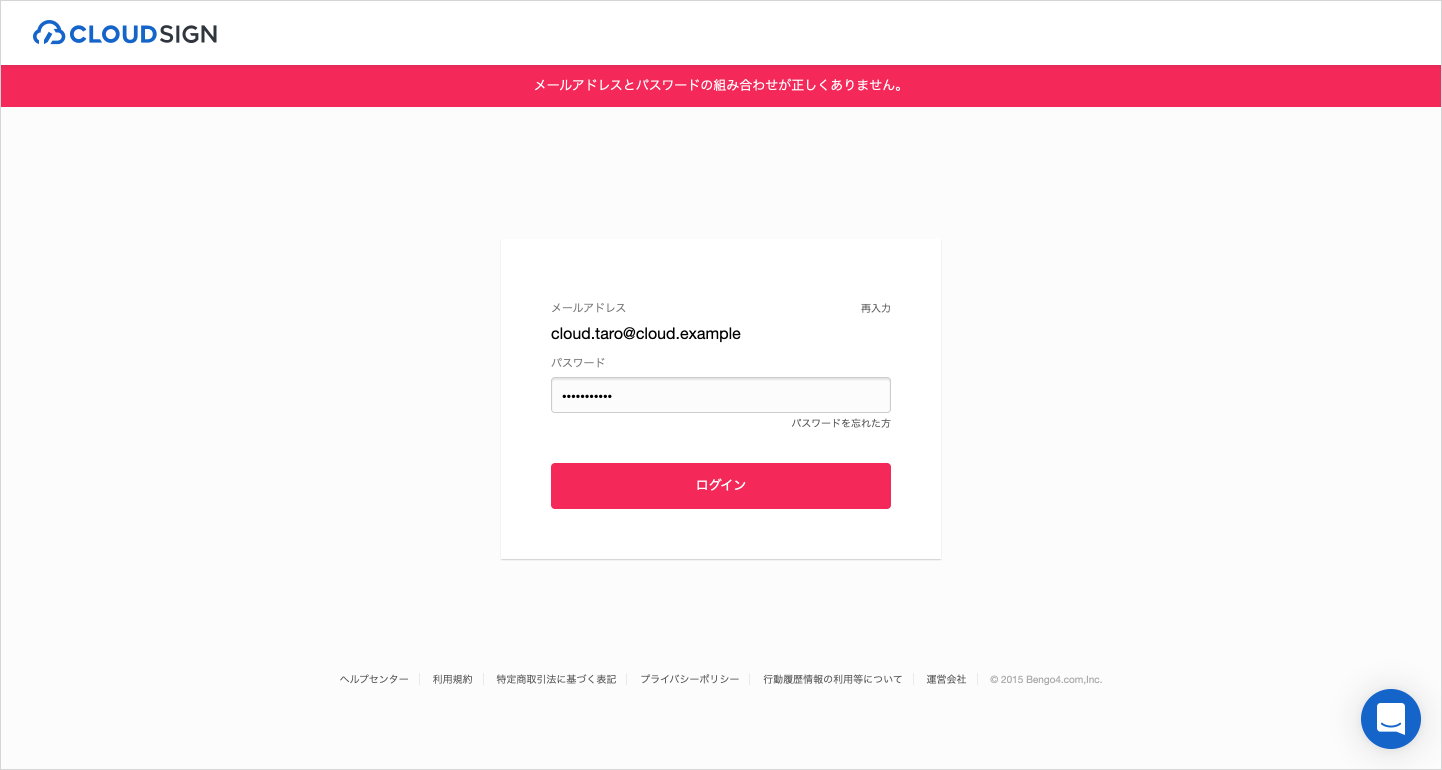Open 利用規約 footer link

[453, 679]
